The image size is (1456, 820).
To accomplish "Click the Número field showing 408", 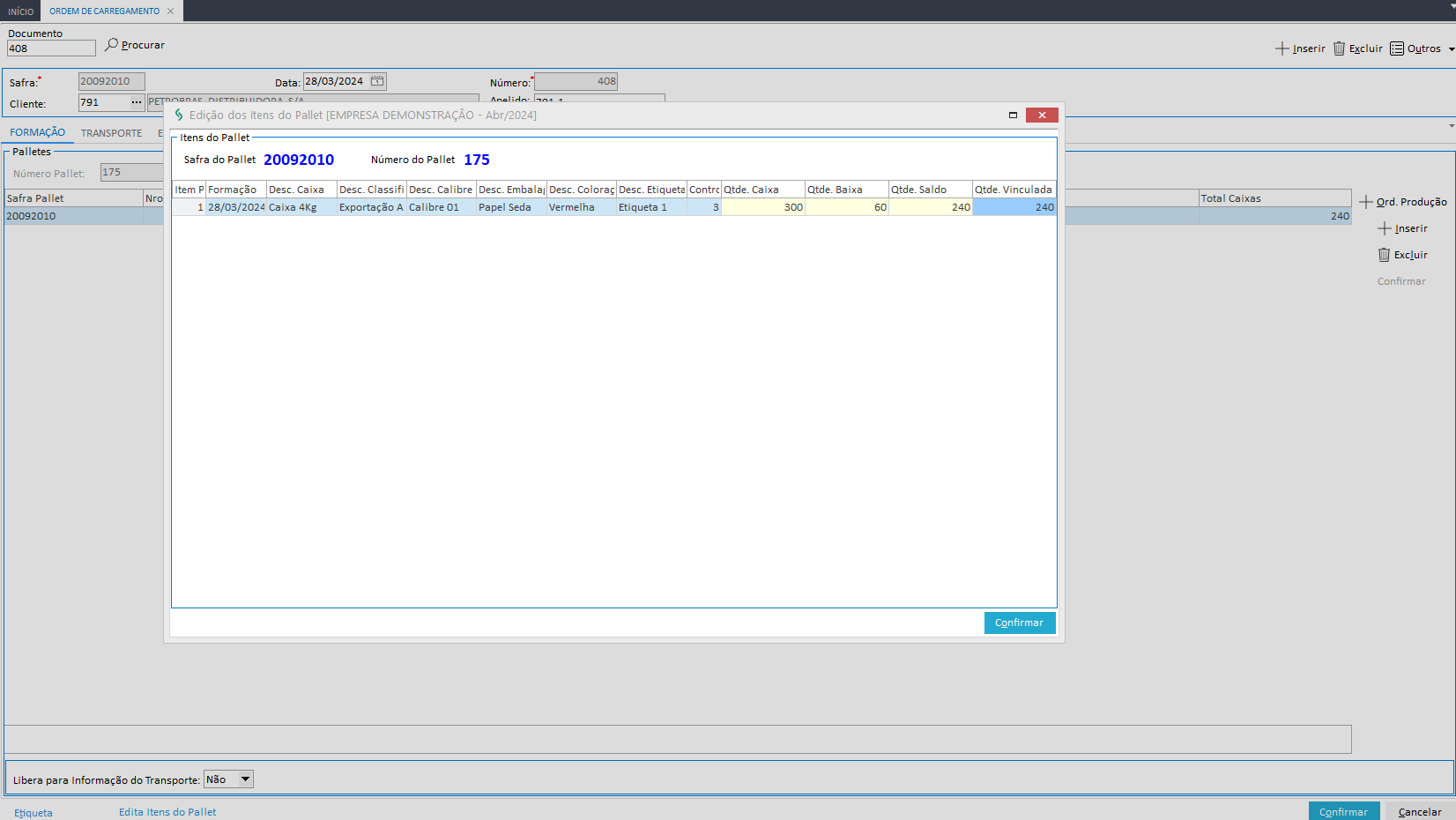I will pos(576,81).
